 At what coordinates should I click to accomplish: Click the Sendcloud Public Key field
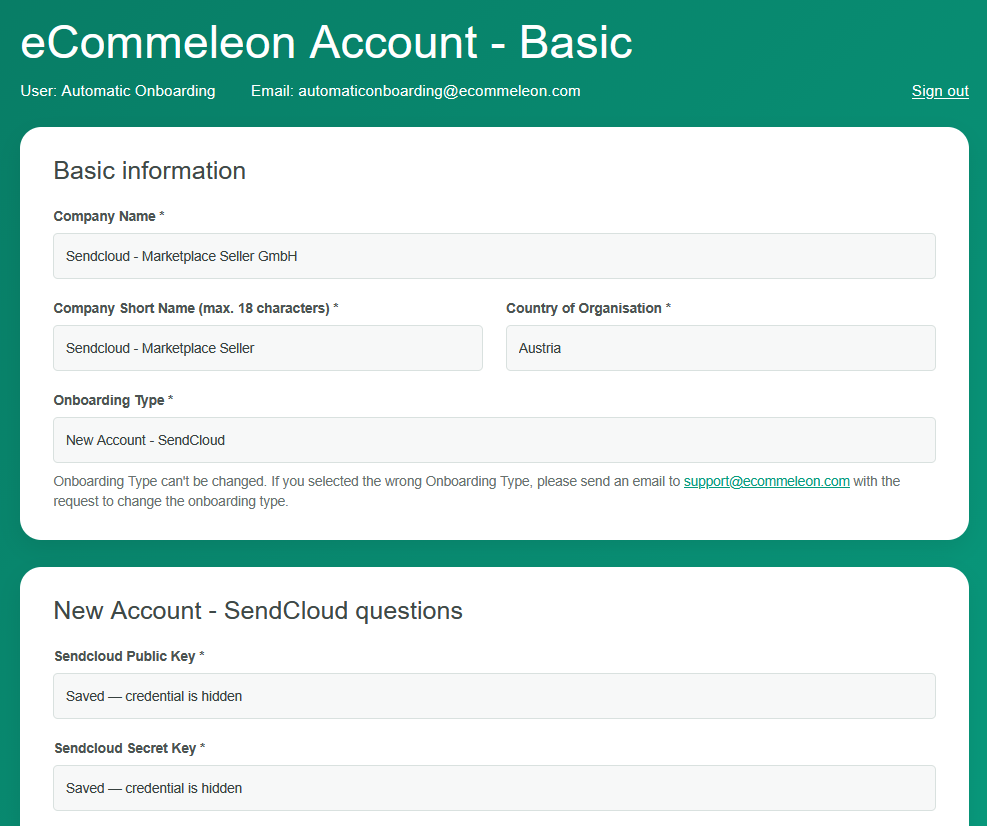click(x=494, y=696)
